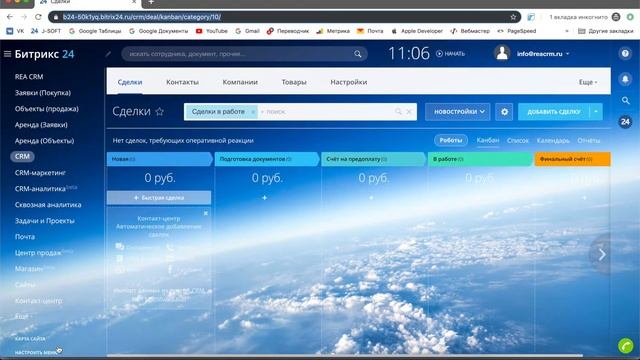The width and height of the screenshot is (640, 360).
Task: Open the user avatar profile
Action: [502, 53]
